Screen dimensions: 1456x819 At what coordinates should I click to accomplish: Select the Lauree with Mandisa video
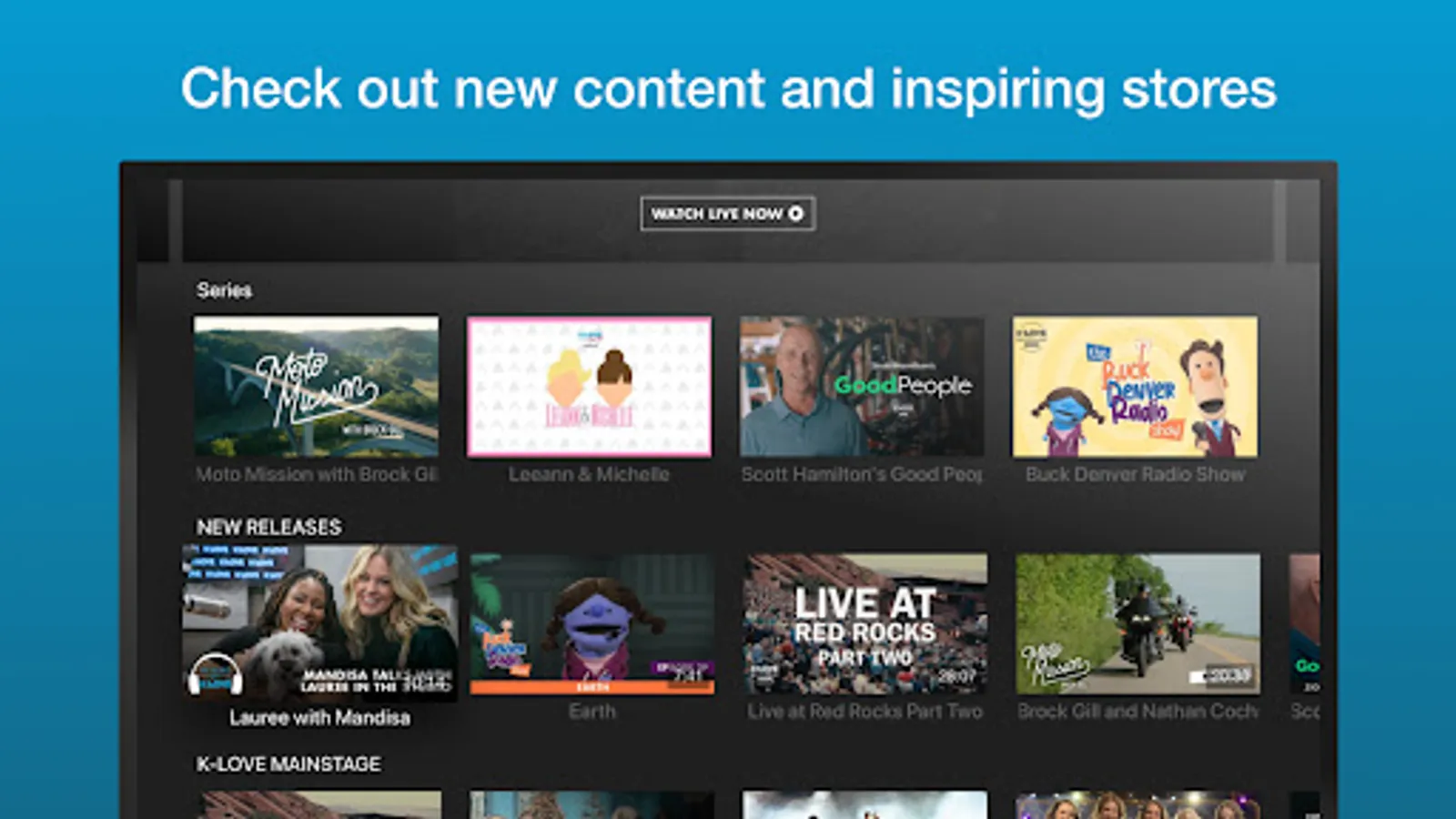[319, 623]
